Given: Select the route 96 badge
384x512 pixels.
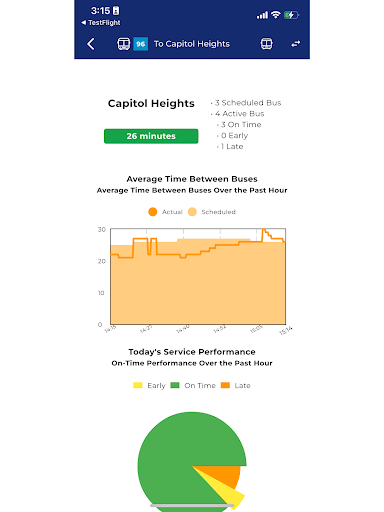Looking at the screenshot, I should click(x=141, y=44).
